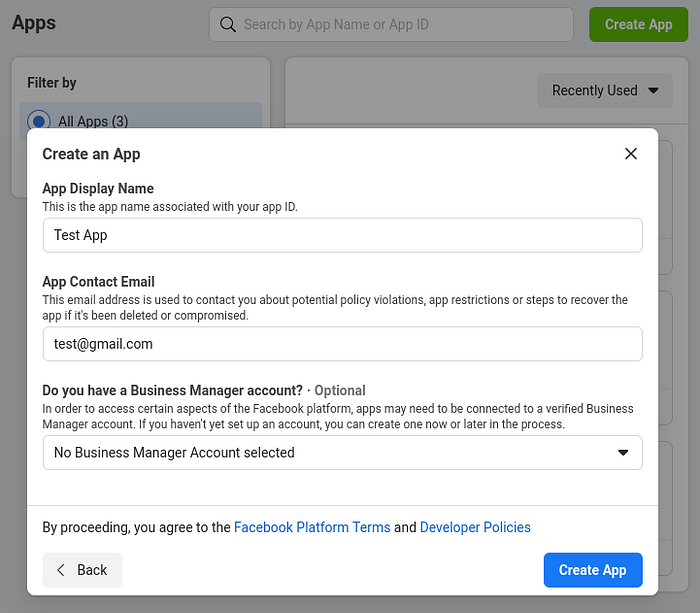Open the Recently Used sort dropdown
The image size is (700, 613).
604,91
